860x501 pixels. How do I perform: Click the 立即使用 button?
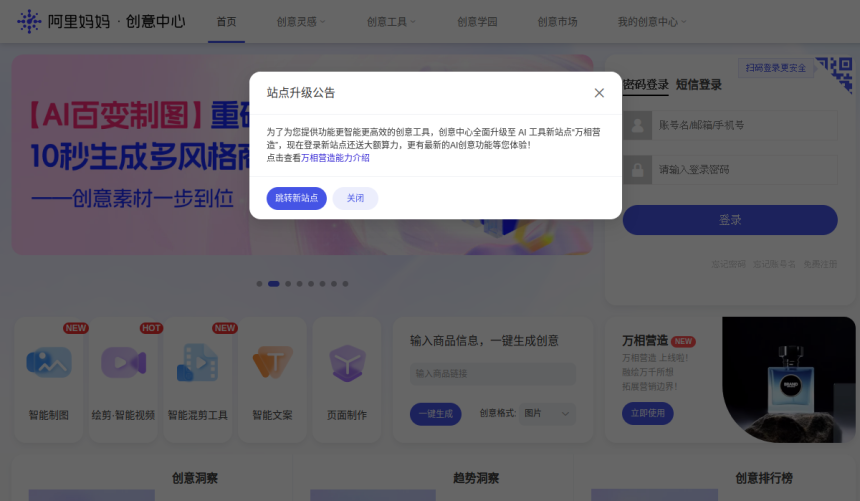[648, 413]
